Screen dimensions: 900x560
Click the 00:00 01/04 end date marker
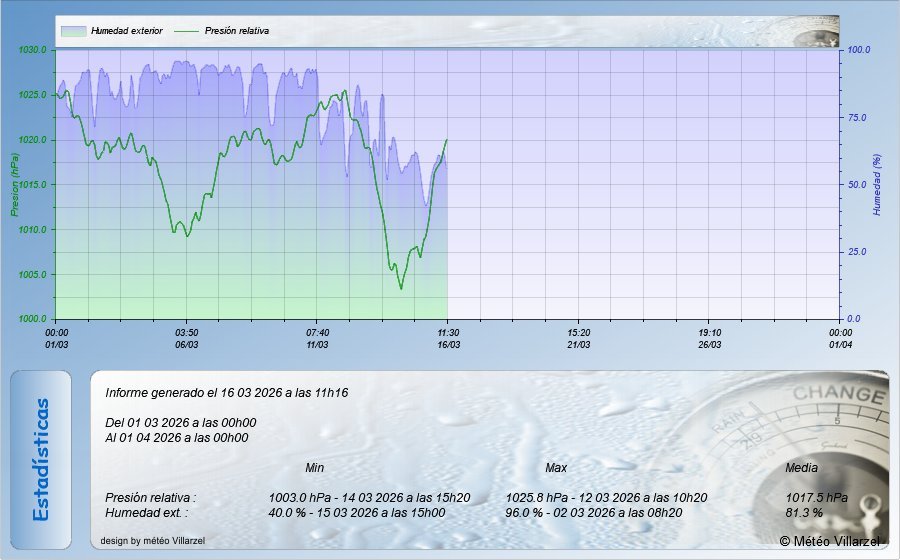click(839, 338)
